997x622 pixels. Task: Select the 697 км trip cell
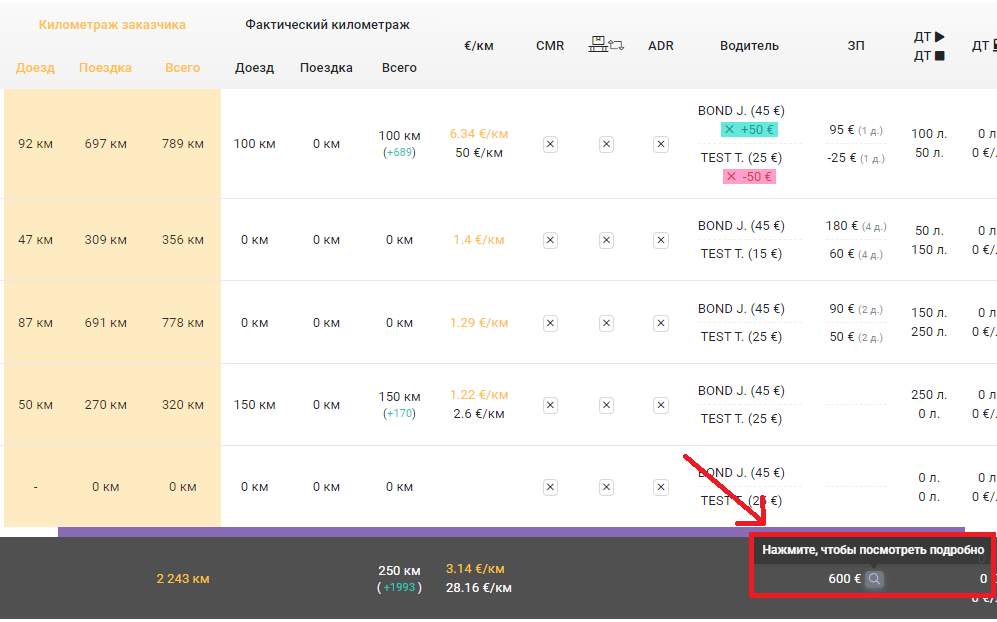106,144
